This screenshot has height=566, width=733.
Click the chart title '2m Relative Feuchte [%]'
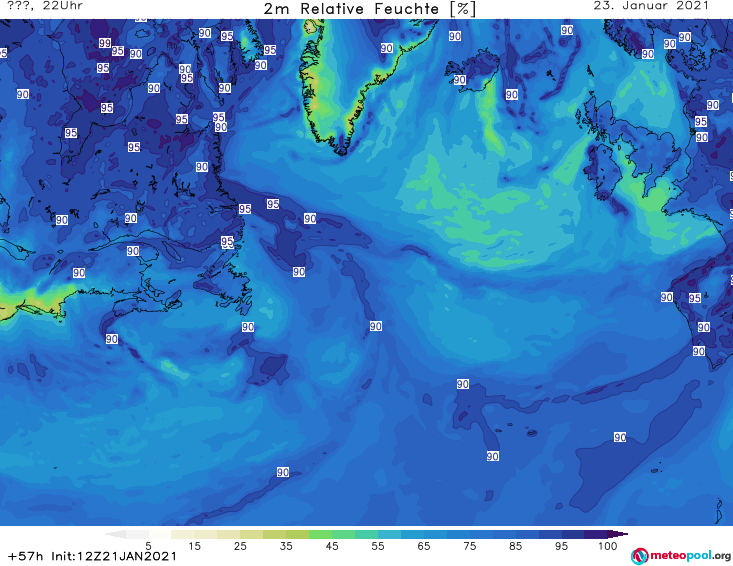click(x=369, y=9)
